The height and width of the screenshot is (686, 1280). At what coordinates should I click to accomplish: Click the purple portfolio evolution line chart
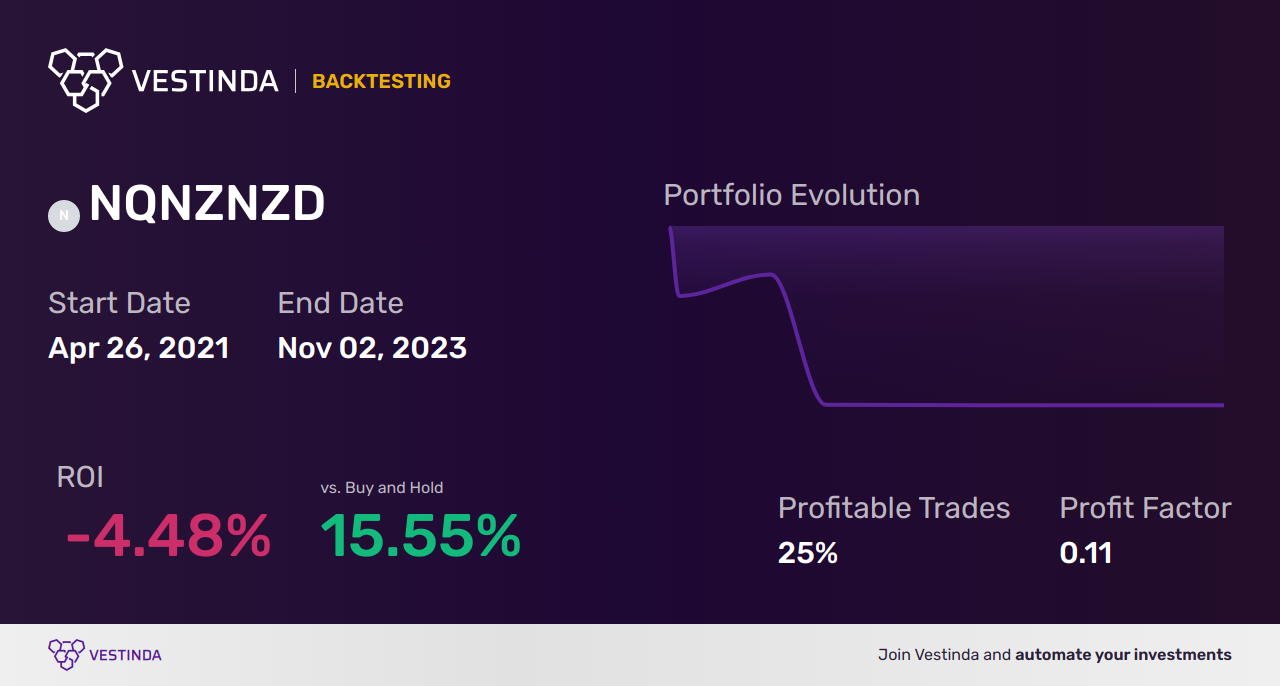(946, 316)
